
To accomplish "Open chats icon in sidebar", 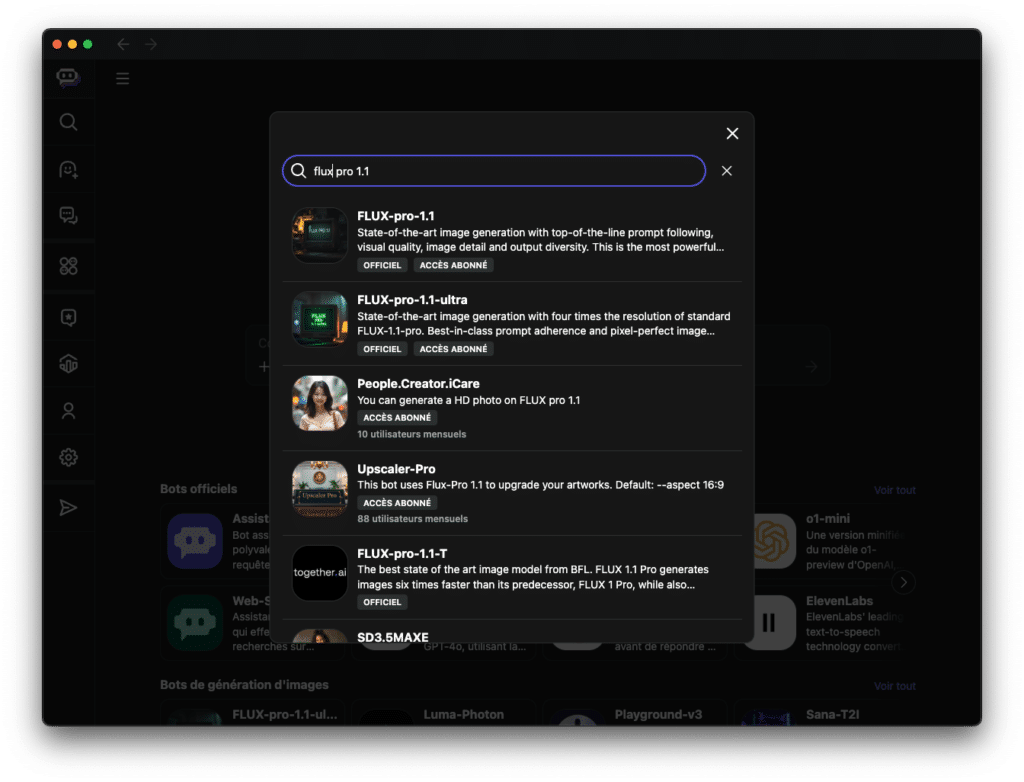I will (x=69, y=216).
